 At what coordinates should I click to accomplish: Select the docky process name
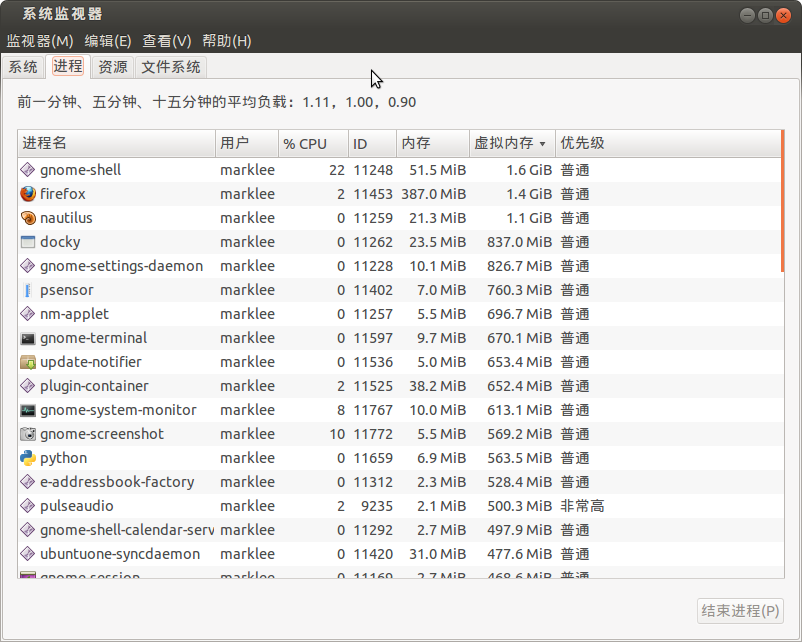coord(60,242)
